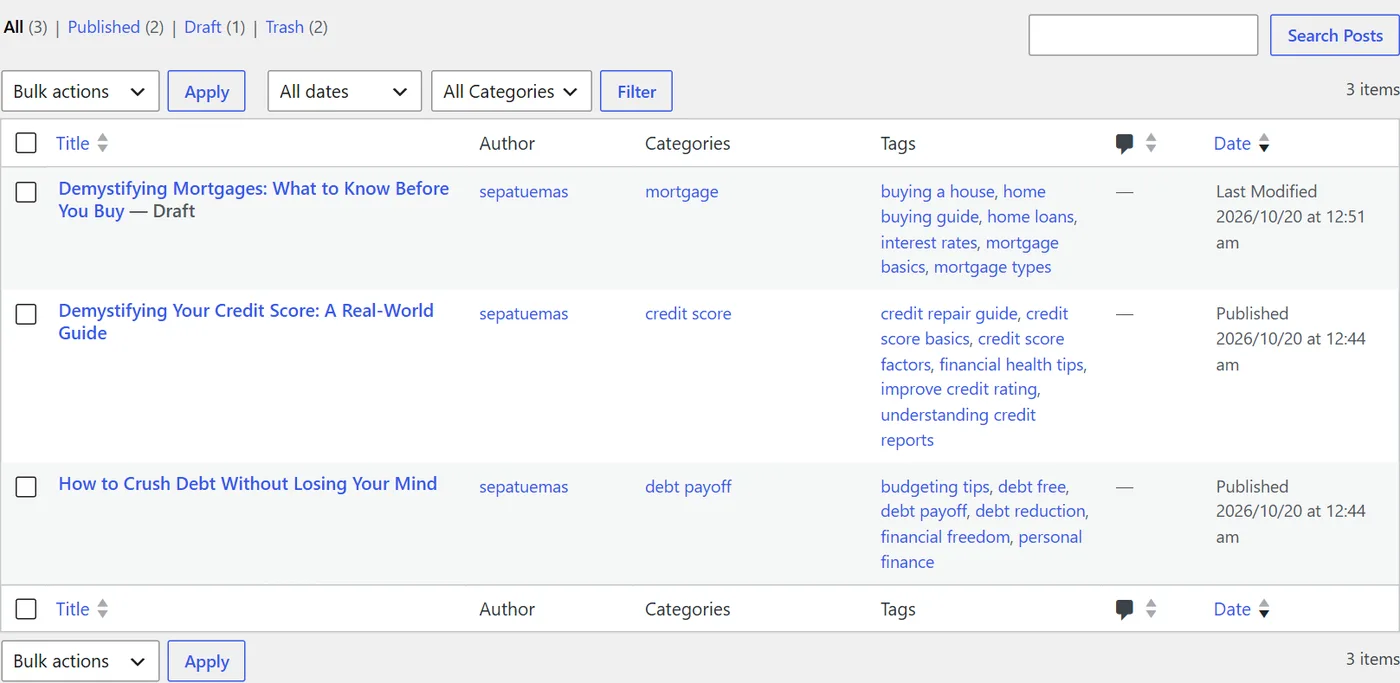Click the 'credit score basics' tag

coord(972,327)
